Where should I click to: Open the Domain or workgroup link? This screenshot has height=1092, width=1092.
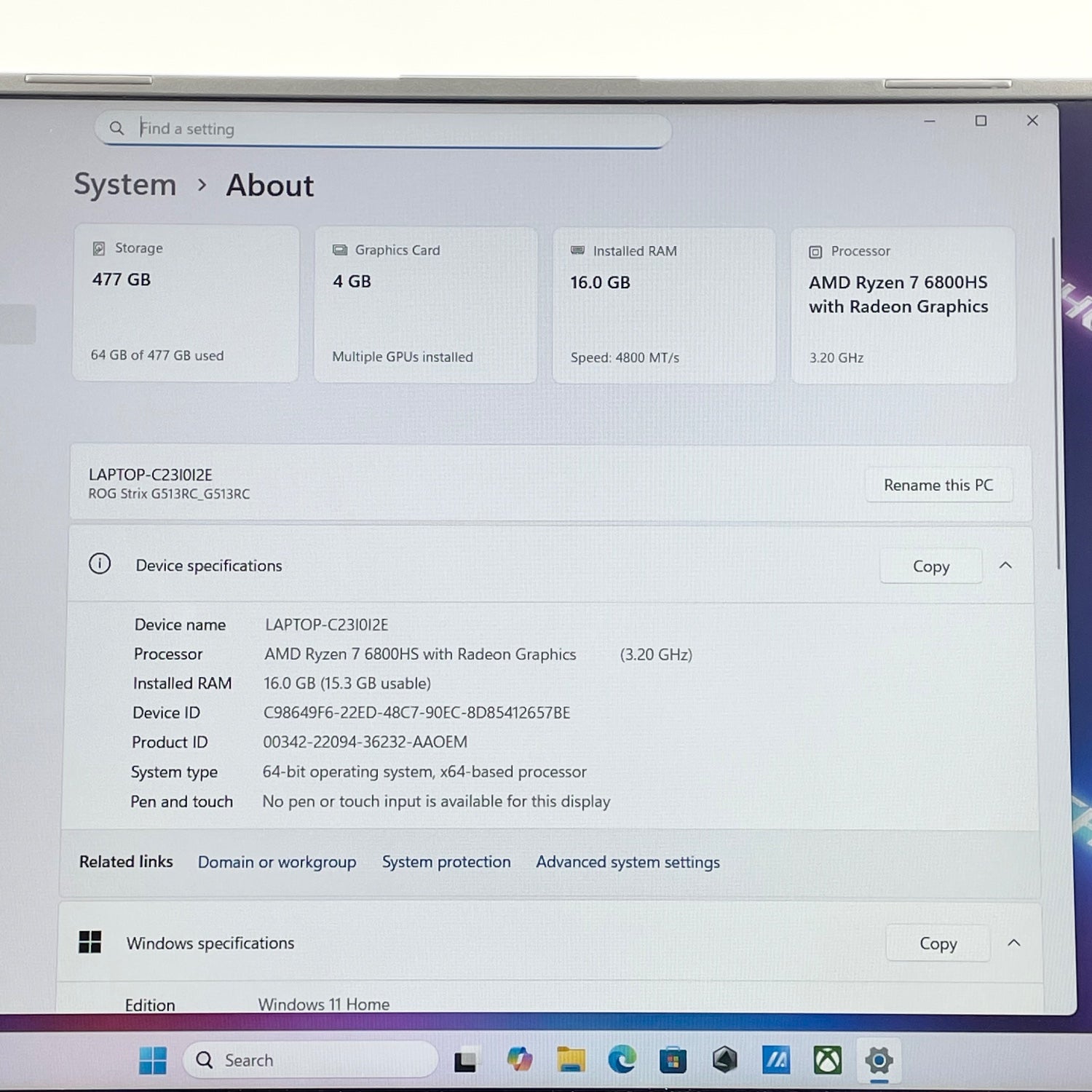click(x=277, y=862)
